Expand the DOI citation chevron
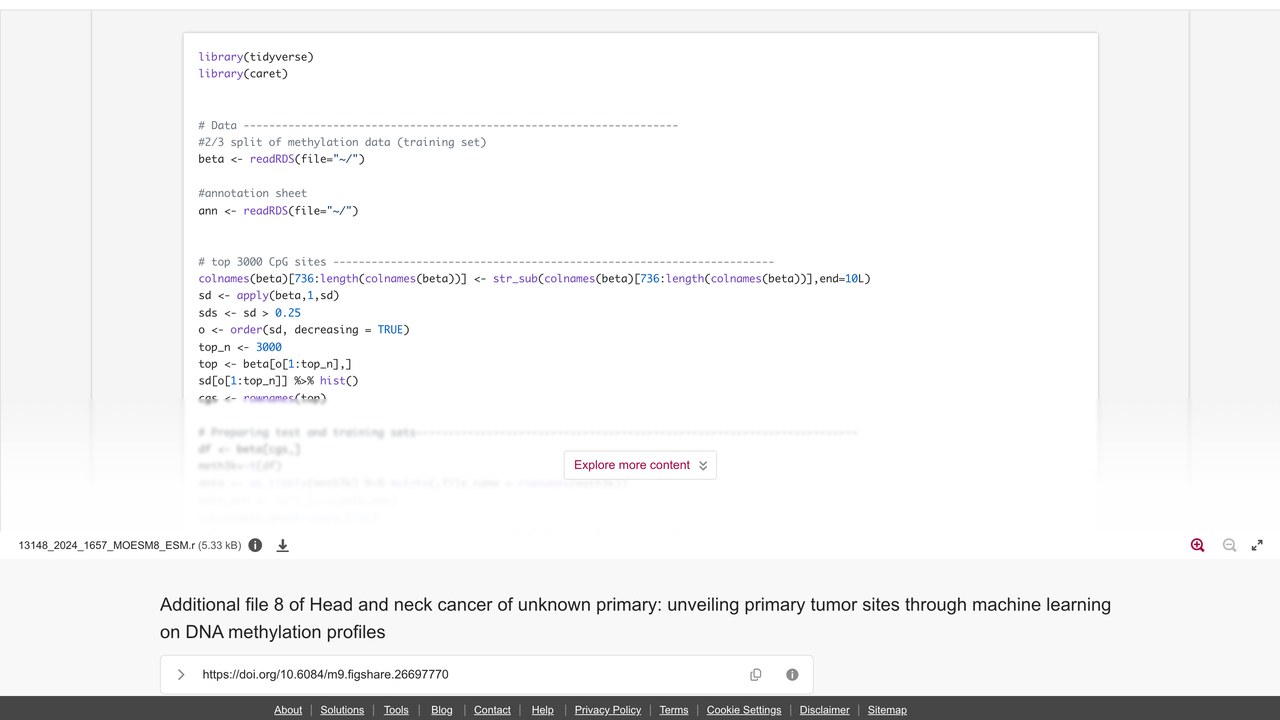 181,675
